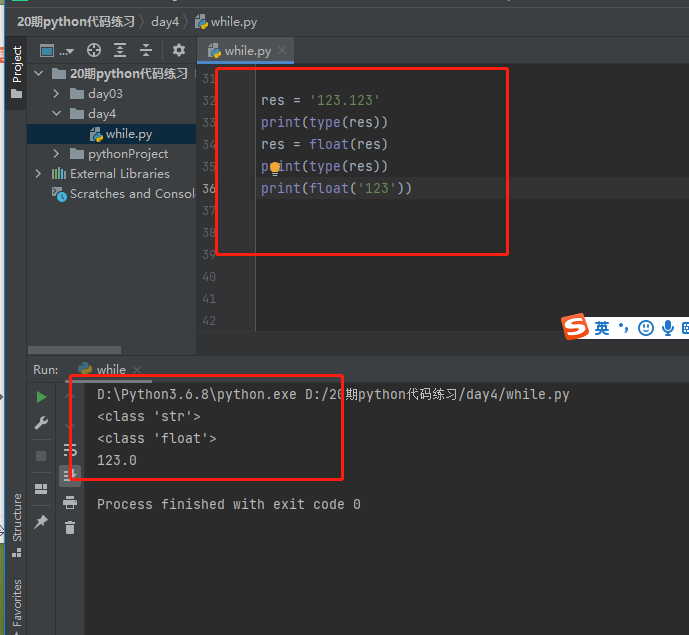Select pythonProject folder in tree

tap(119, 154)
